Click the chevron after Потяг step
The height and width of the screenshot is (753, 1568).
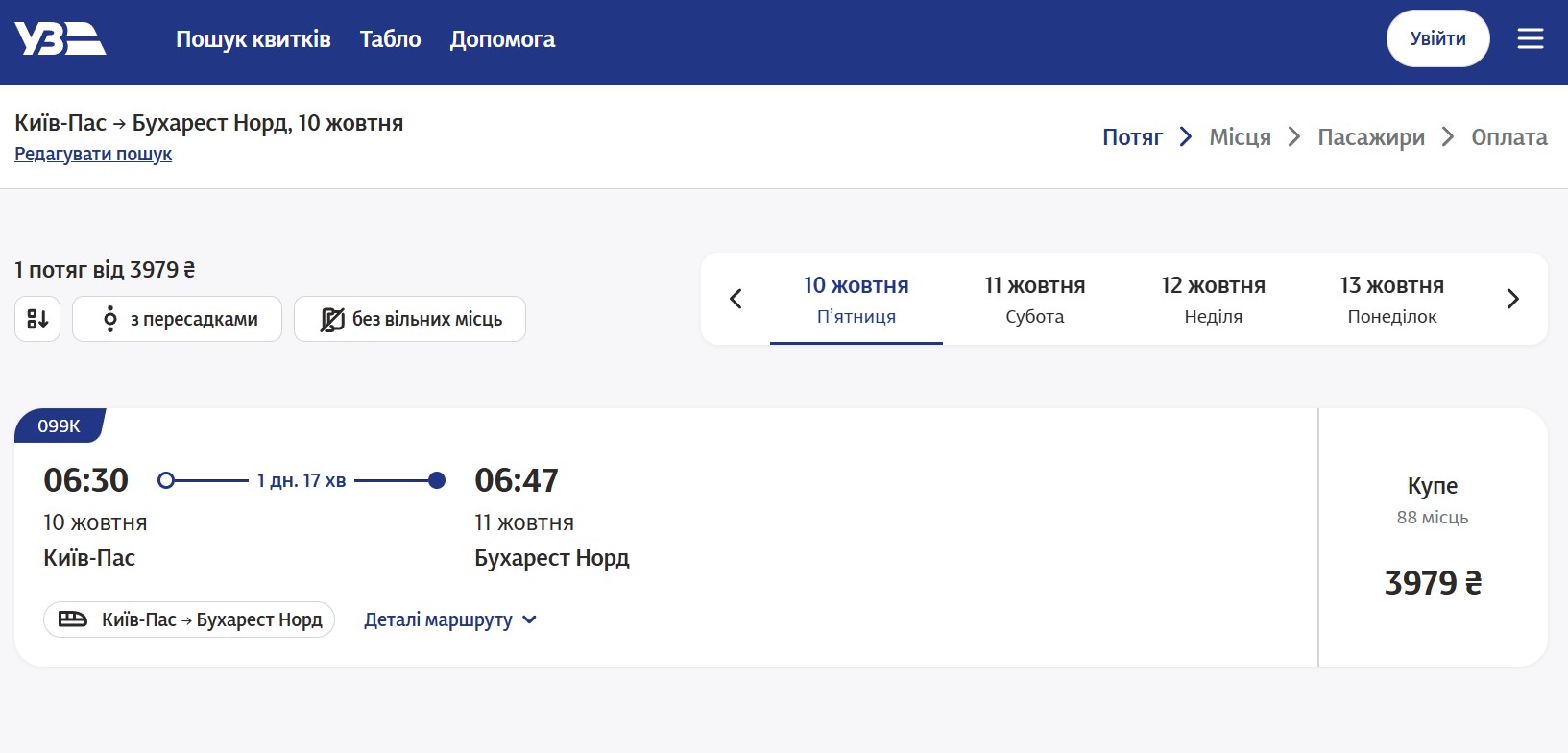click(1186, 137)
